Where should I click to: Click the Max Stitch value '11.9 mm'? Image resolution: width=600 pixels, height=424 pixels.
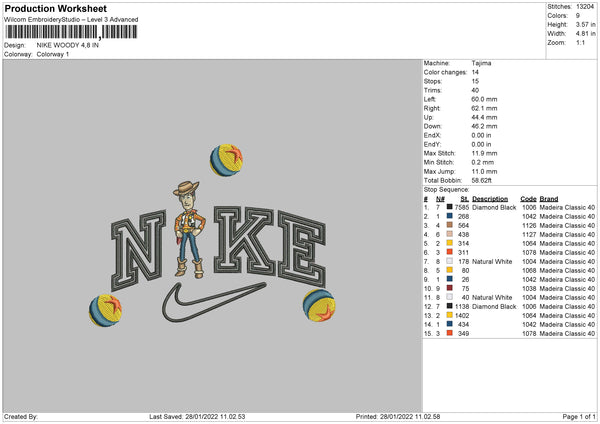(484, 153)
